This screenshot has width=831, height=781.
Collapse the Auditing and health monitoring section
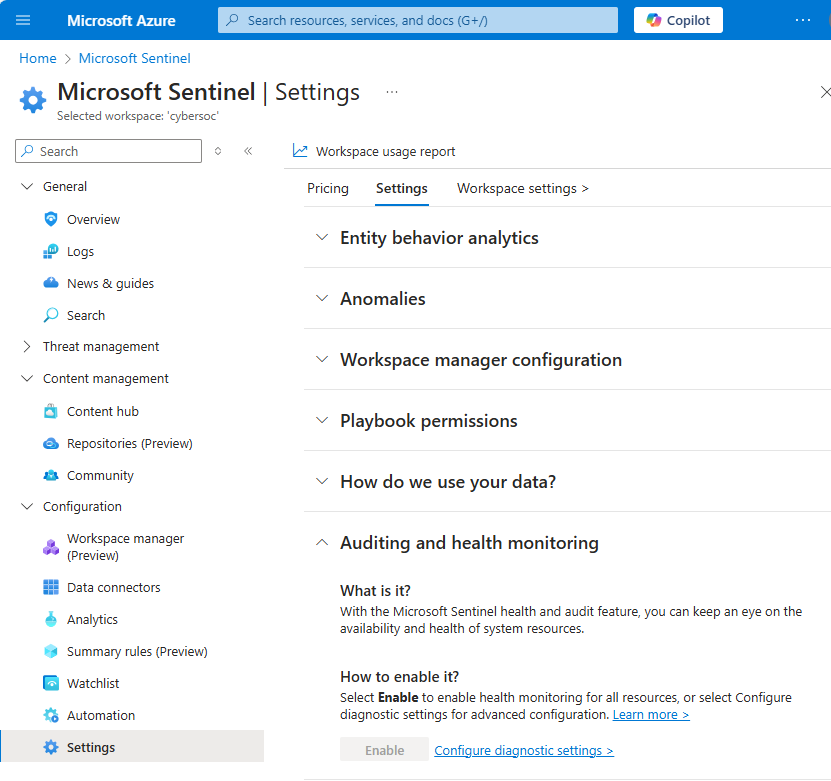click(x=321, y=542)
